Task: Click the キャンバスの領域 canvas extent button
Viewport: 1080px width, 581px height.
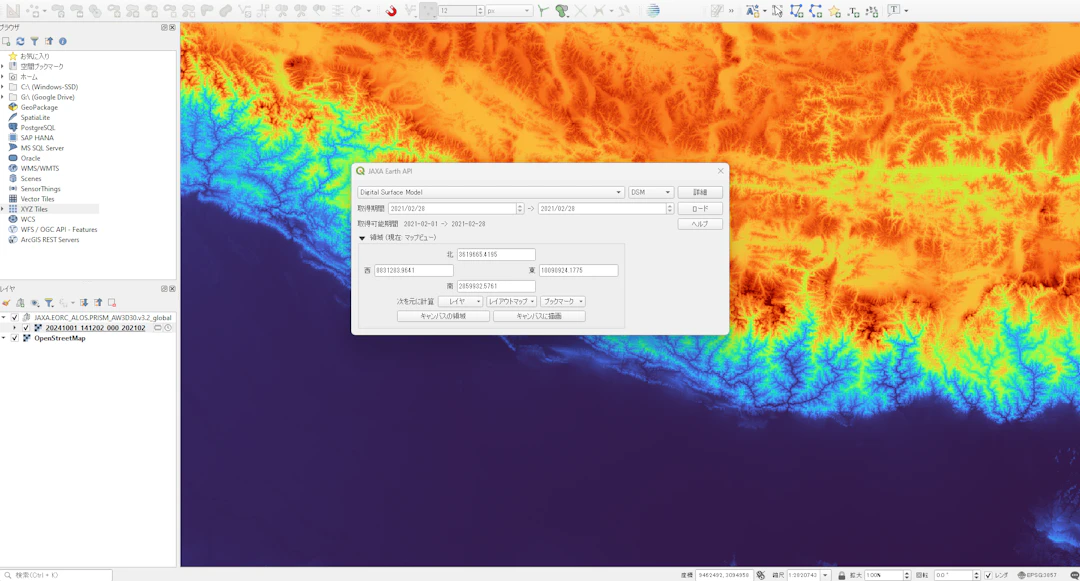Action: coord(443,316)
